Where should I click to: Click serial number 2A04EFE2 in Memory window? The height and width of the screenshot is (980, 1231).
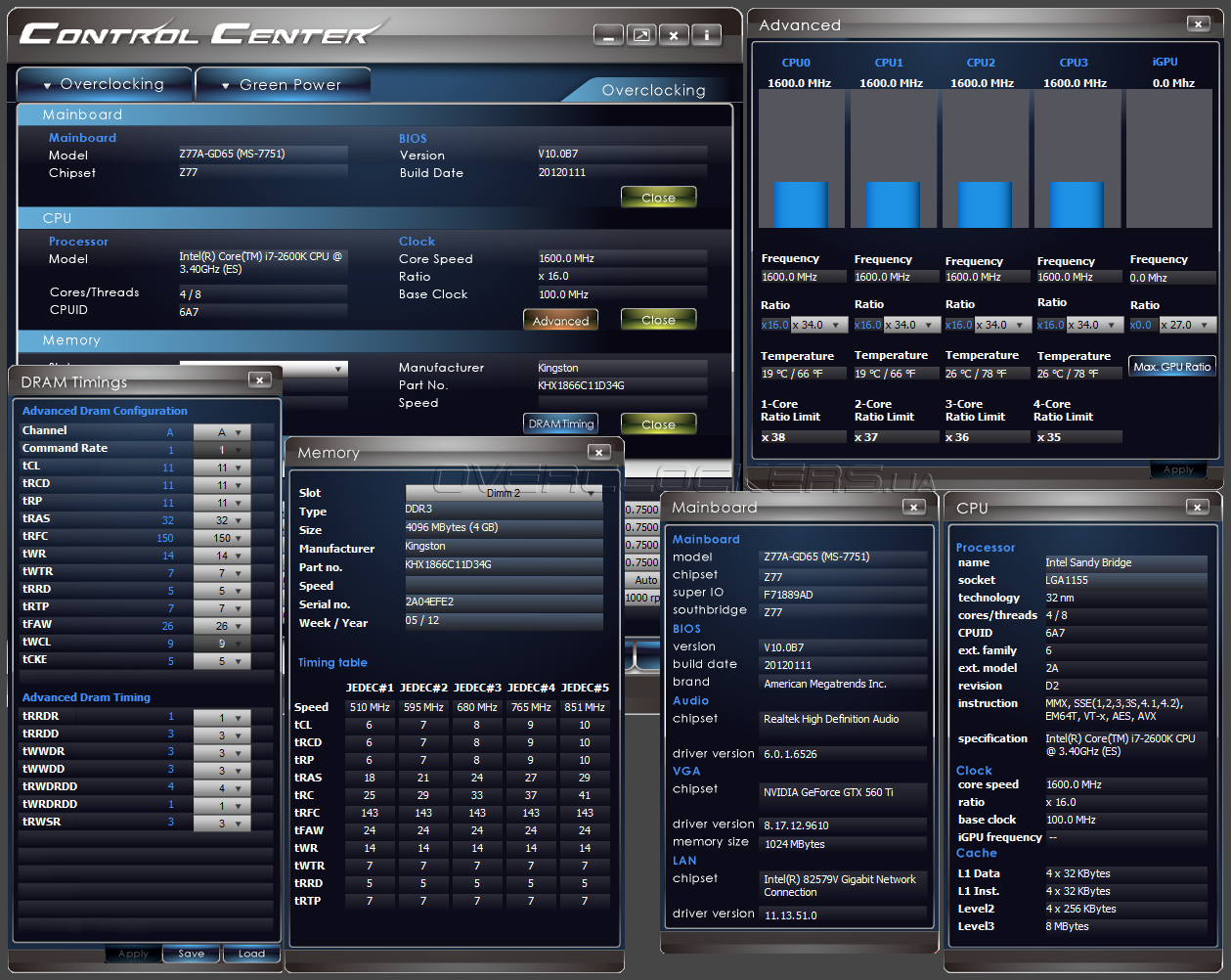coord(504,602)
